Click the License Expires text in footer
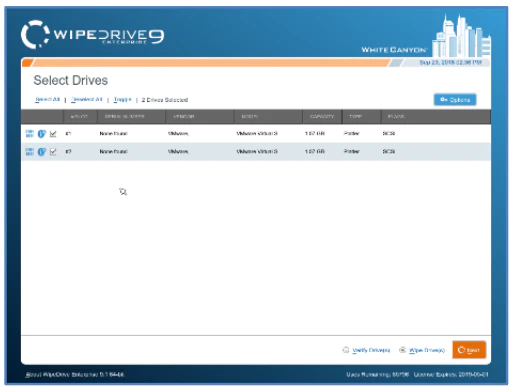Viewport: 519px width, 392px height. [451, 375]
